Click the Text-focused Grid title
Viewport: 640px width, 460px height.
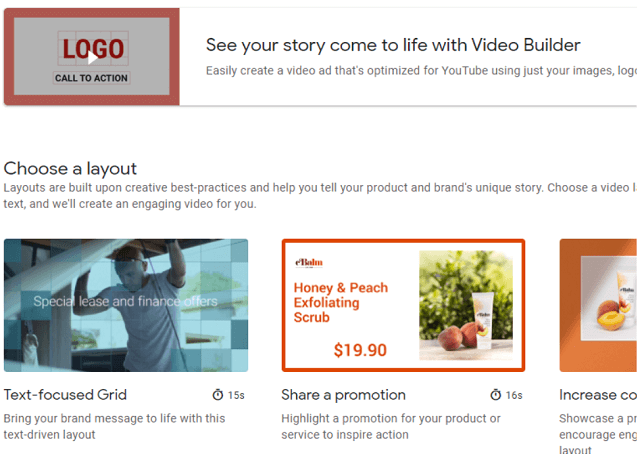[x=65, y=395]
